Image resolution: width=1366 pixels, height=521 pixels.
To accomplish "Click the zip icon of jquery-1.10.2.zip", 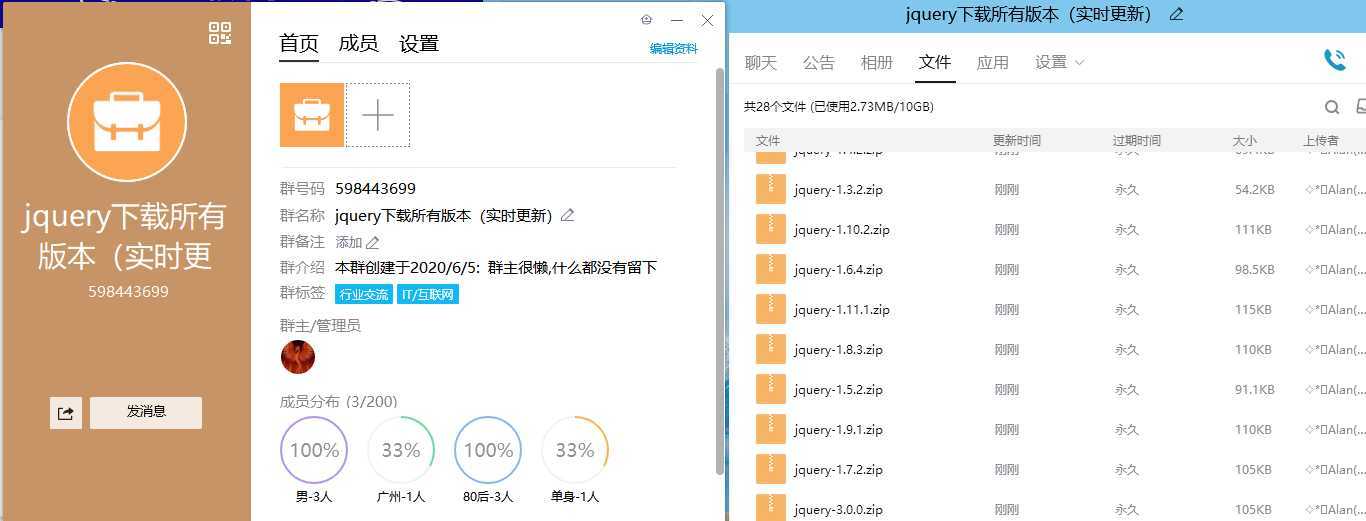I will (x=771, y=229).
